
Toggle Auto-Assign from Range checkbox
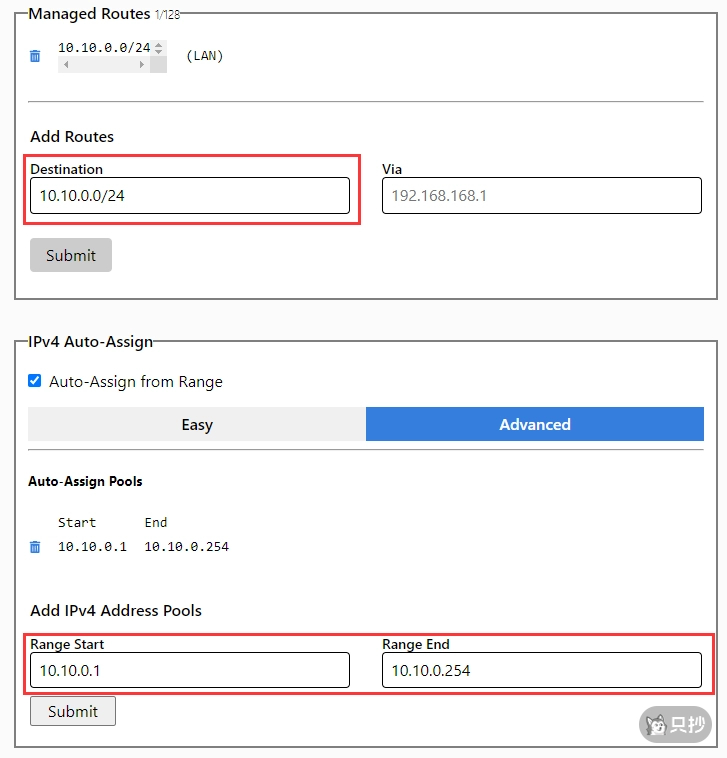[x=35, y=381]
